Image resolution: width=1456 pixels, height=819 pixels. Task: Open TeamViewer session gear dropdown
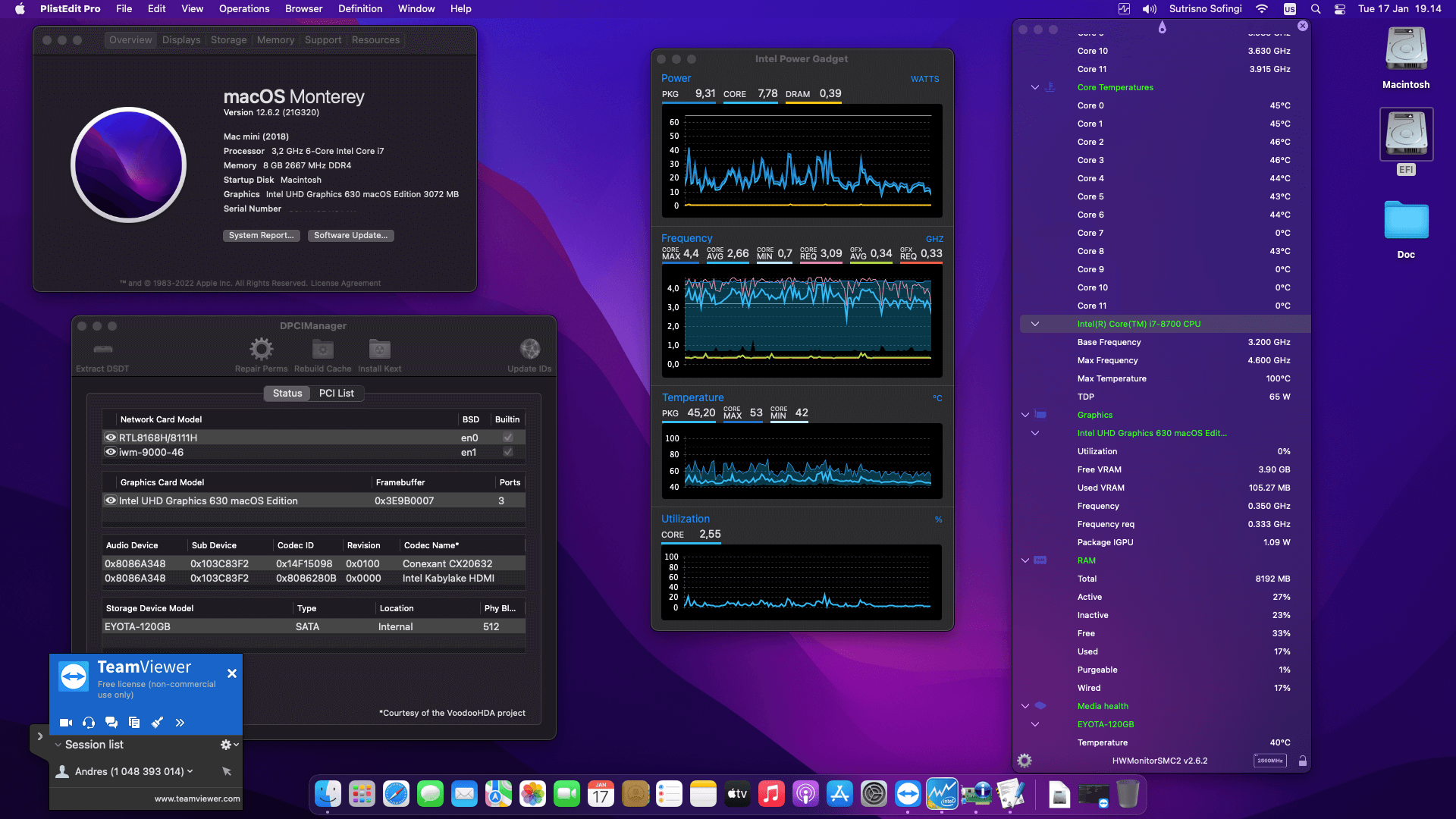click(229, 745)
